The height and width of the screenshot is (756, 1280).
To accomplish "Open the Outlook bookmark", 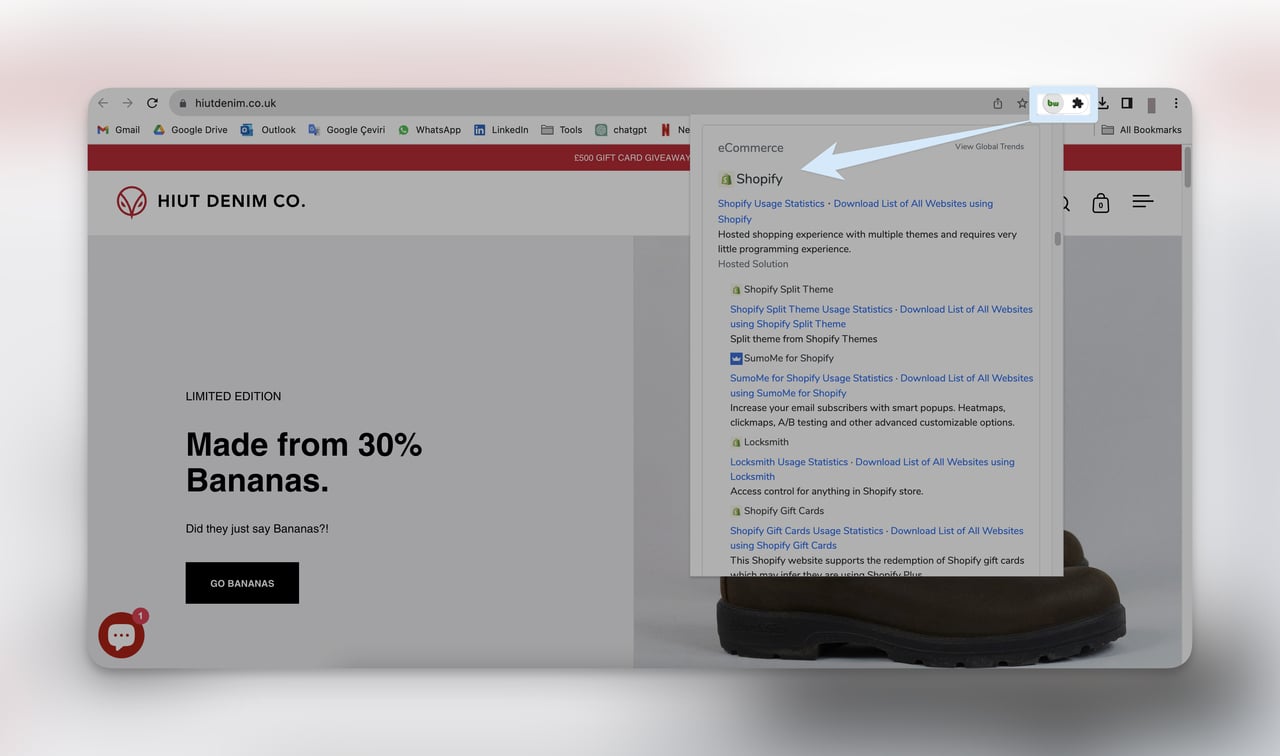I will pos(268,130).
